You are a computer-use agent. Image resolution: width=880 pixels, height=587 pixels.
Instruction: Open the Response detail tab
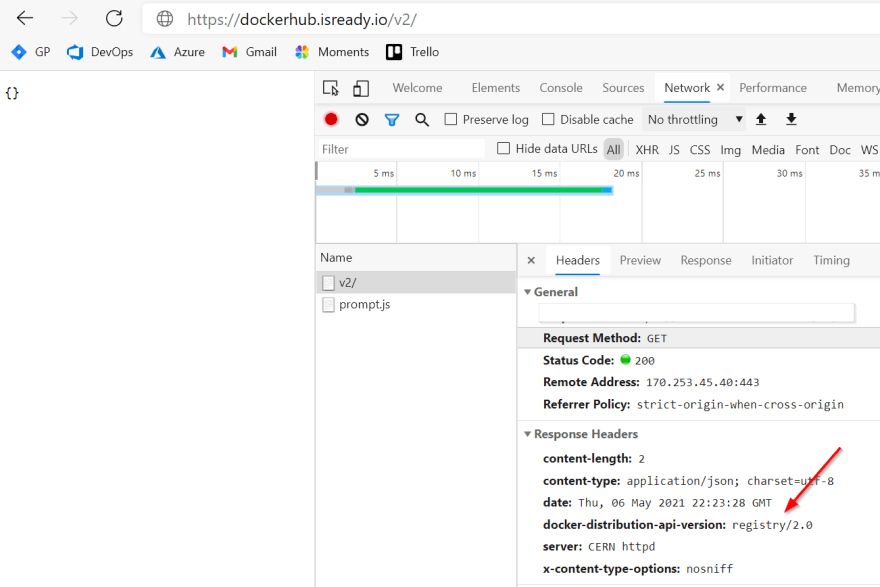(706, 260)
